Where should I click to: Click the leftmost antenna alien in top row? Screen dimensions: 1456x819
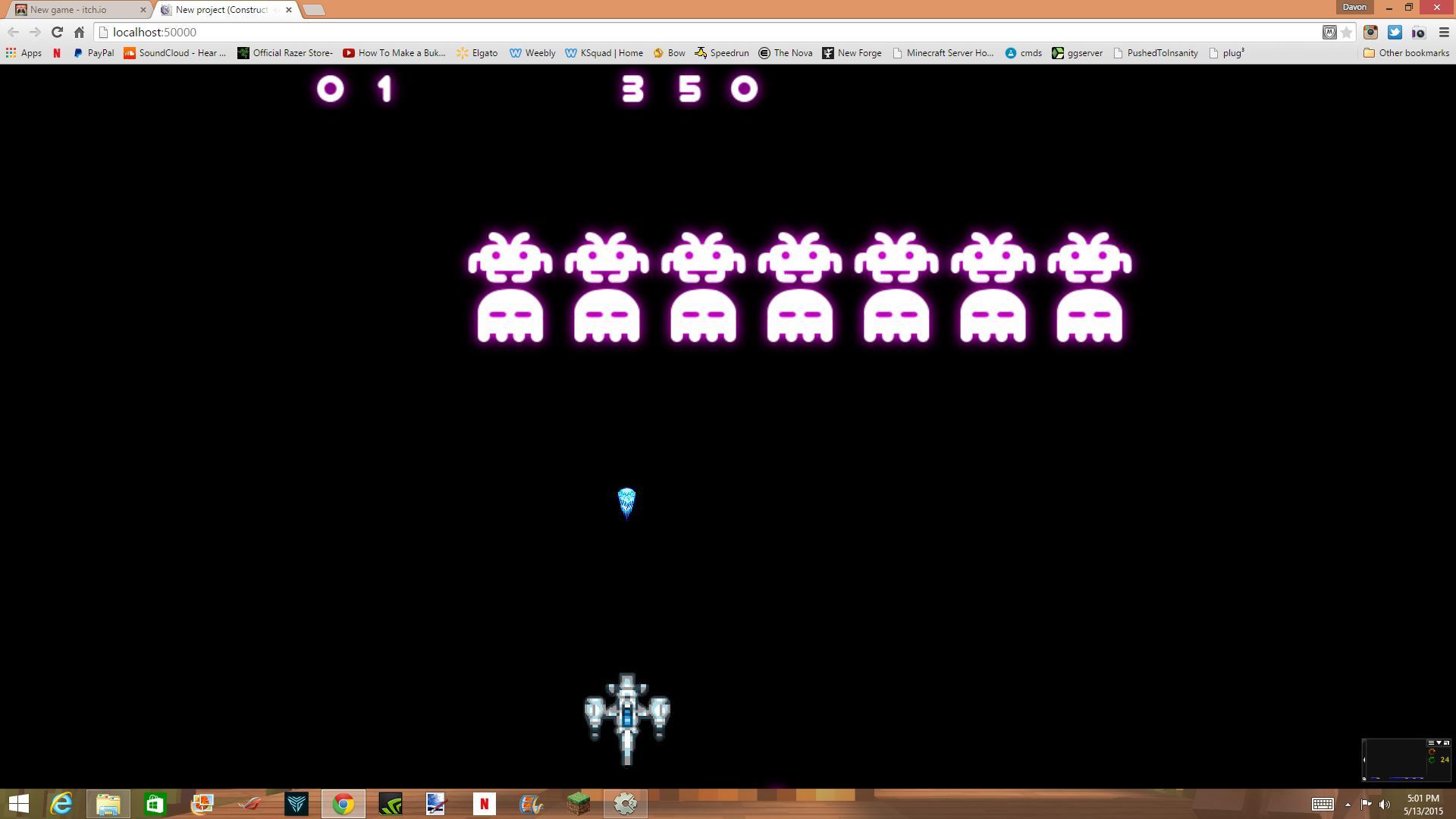(x=510, y=258)
